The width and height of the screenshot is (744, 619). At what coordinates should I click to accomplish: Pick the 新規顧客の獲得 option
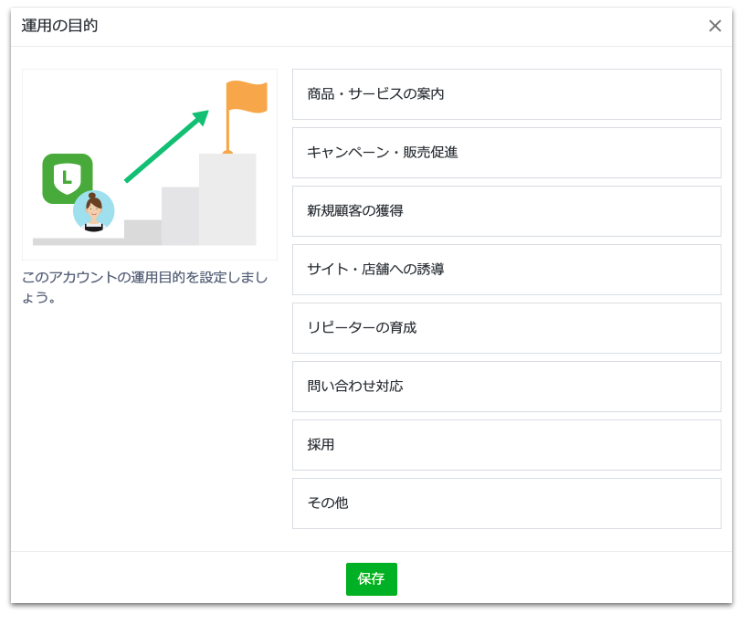pyautogui.click(x=506, y=211)
